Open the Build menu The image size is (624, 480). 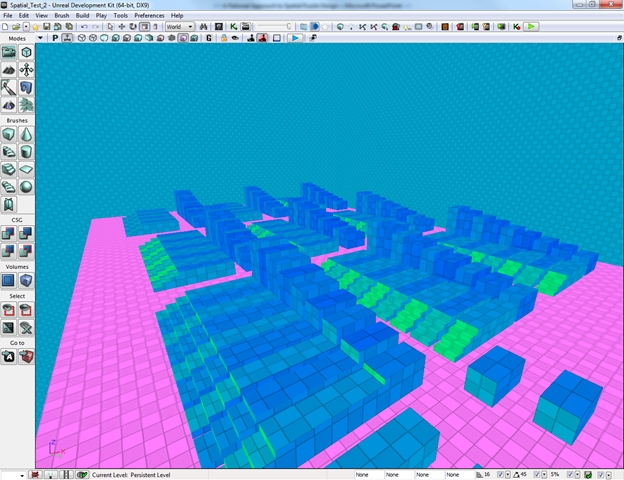coord(82,16)
